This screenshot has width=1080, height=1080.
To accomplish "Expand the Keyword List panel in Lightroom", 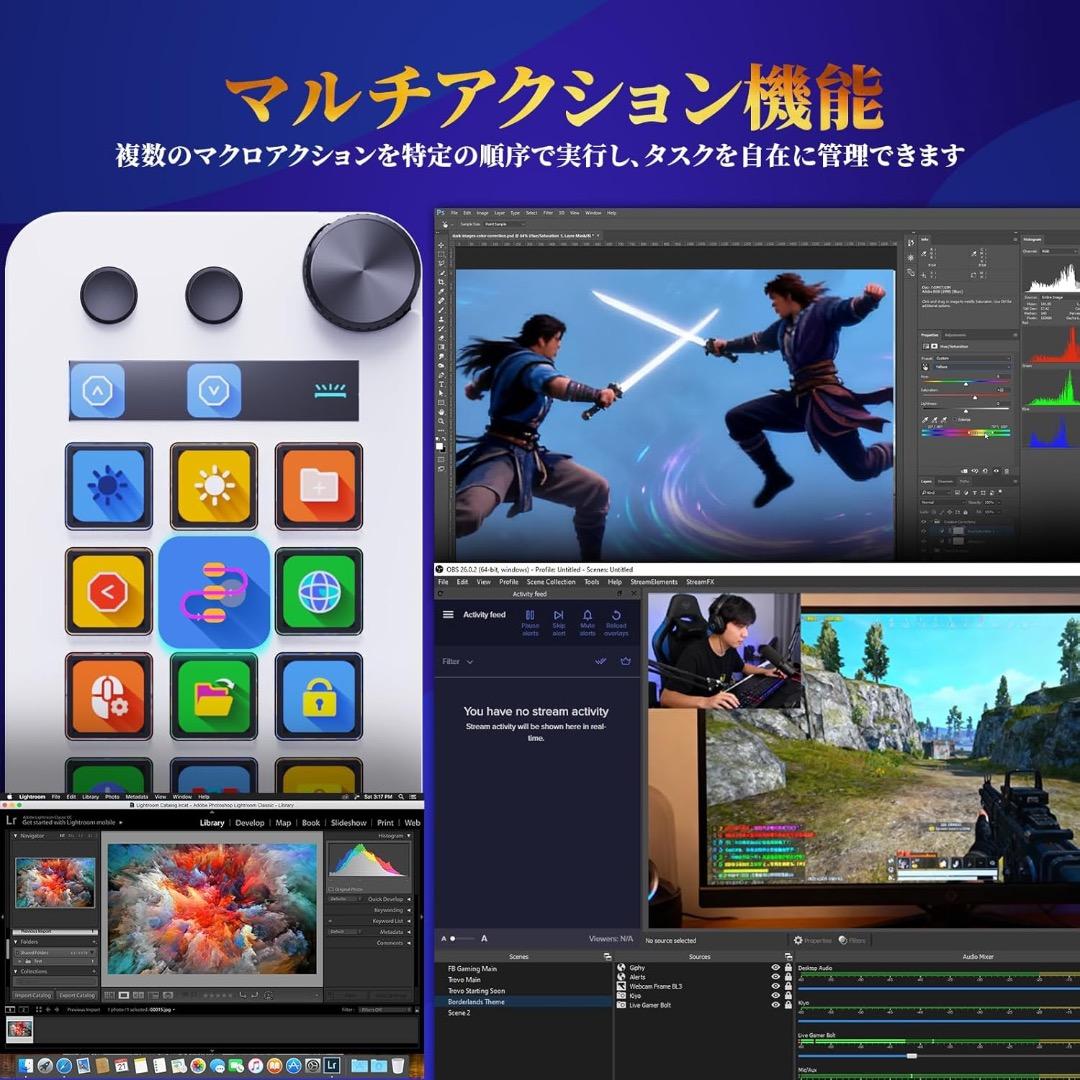I will [408, 921].
